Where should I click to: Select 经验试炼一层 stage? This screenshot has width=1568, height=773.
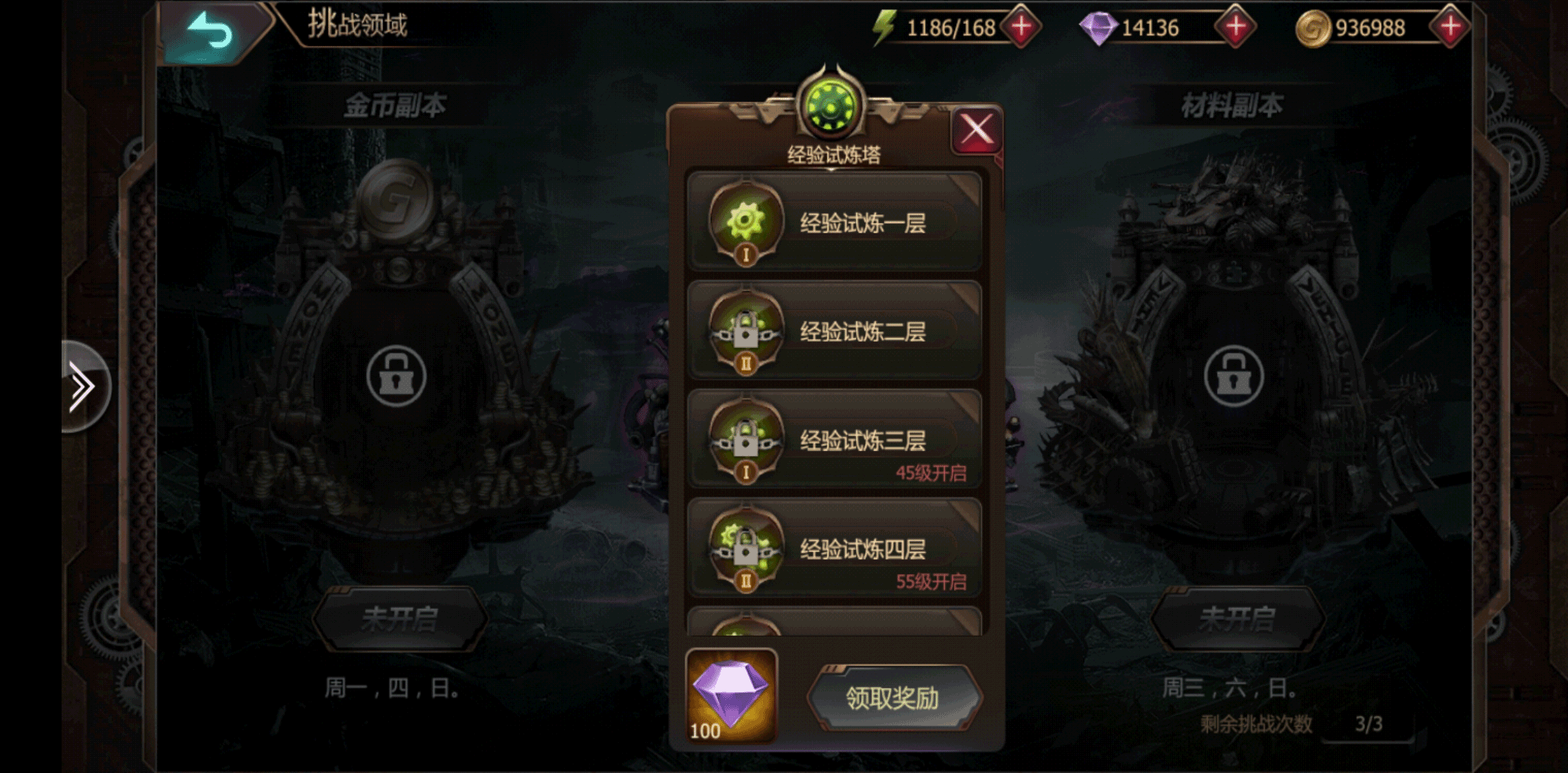click(x=834, y=222)
